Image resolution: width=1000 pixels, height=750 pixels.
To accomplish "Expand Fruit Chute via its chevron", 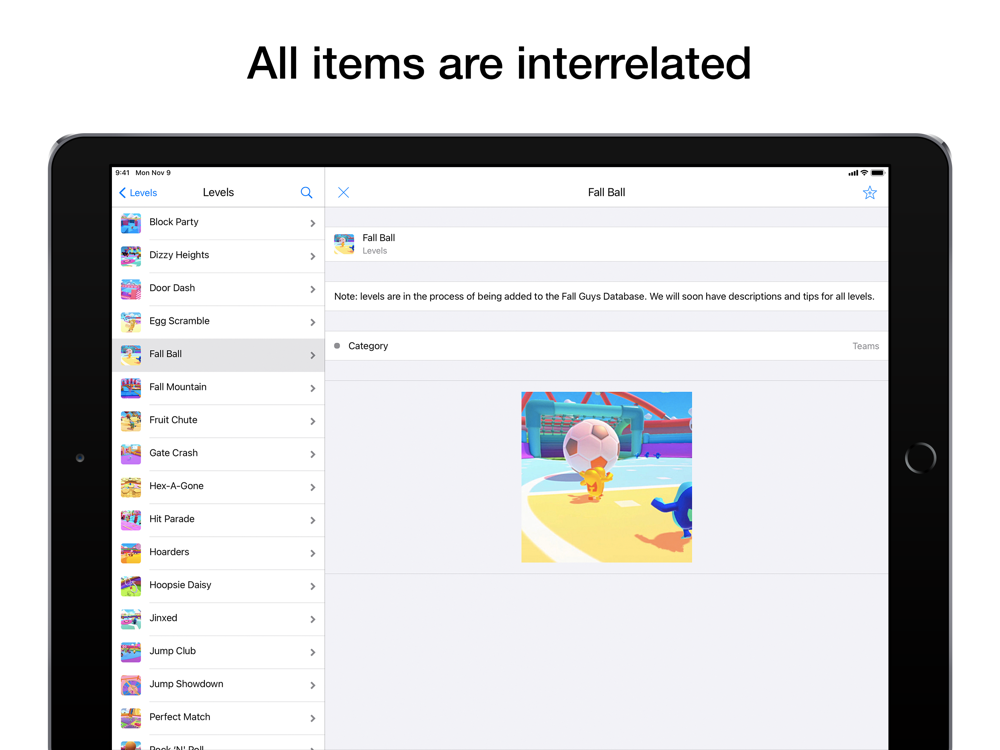I will (x=312, y=422).
